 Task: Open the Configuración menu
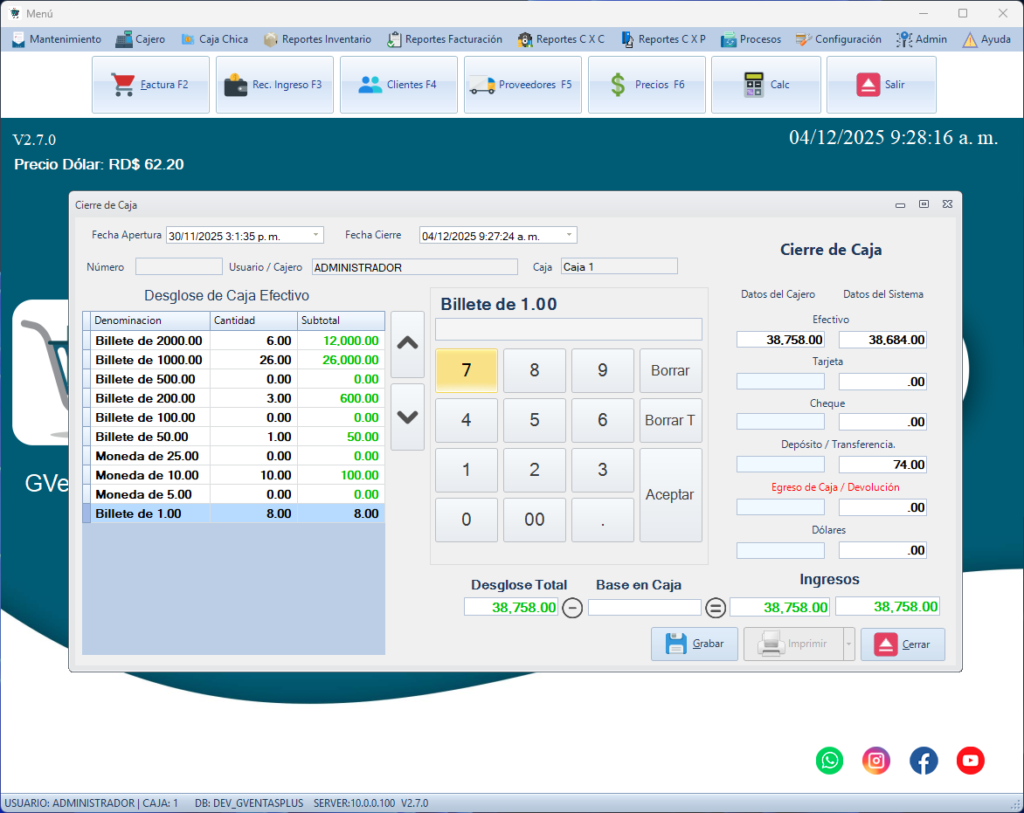tap(838, 39)
